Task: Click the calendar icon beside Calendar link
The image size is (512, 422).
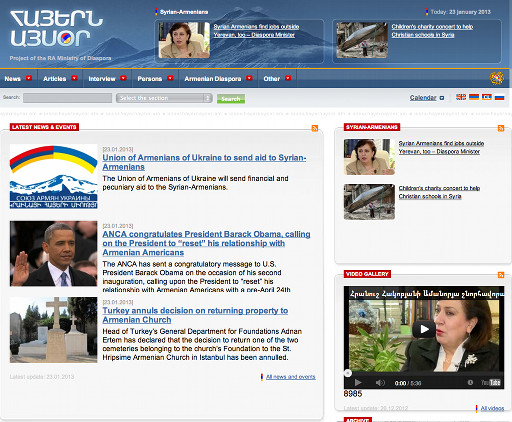Action: tap(442, 98)
